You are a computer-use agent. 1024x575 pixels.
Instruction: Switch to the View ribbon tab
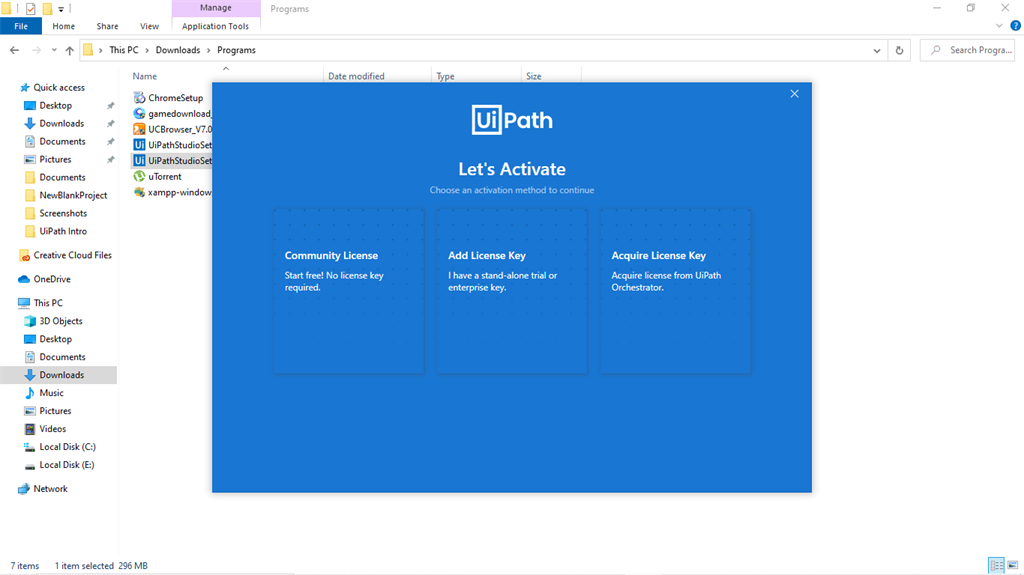pyautogui.click(x=149, y=26)
